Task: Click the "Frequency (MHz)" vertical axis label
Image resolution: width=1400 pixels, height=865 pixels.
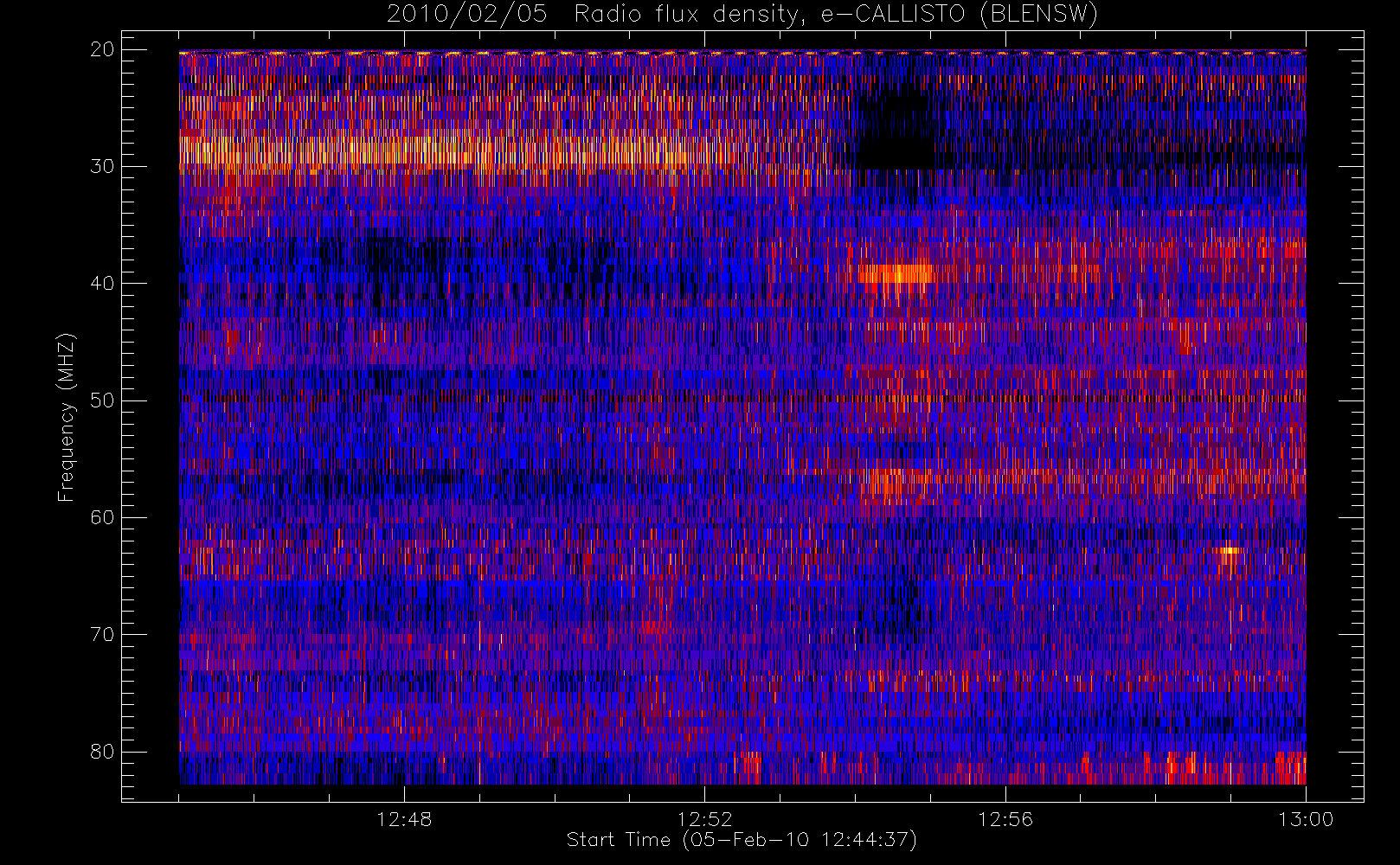Action: pos(66,417)
